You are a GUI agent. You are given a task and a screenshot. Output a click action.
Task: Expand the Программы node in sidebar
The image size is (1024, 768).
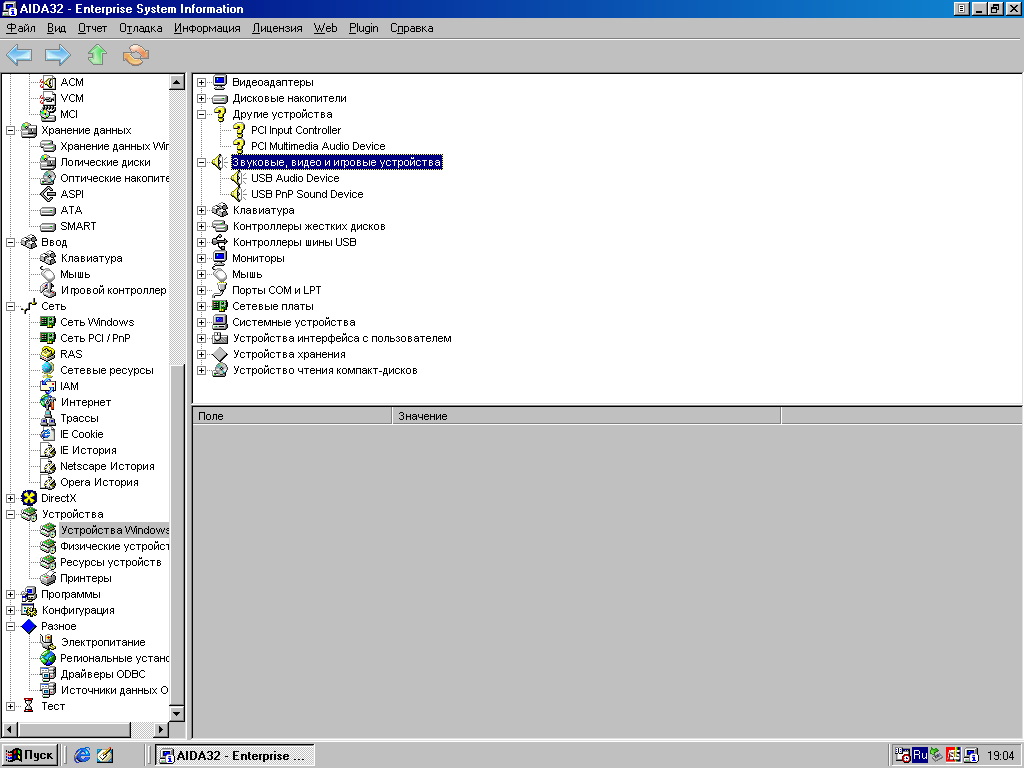(x=10, y=594)
